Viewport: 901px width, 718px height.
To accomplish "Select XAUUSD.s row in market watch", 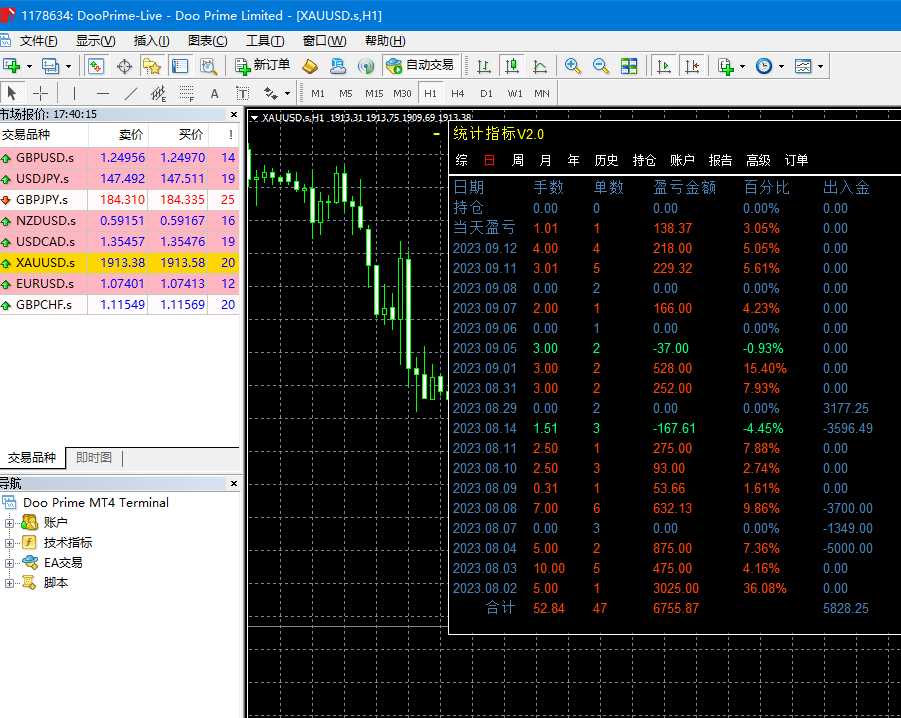I will [x=45, y=263].
